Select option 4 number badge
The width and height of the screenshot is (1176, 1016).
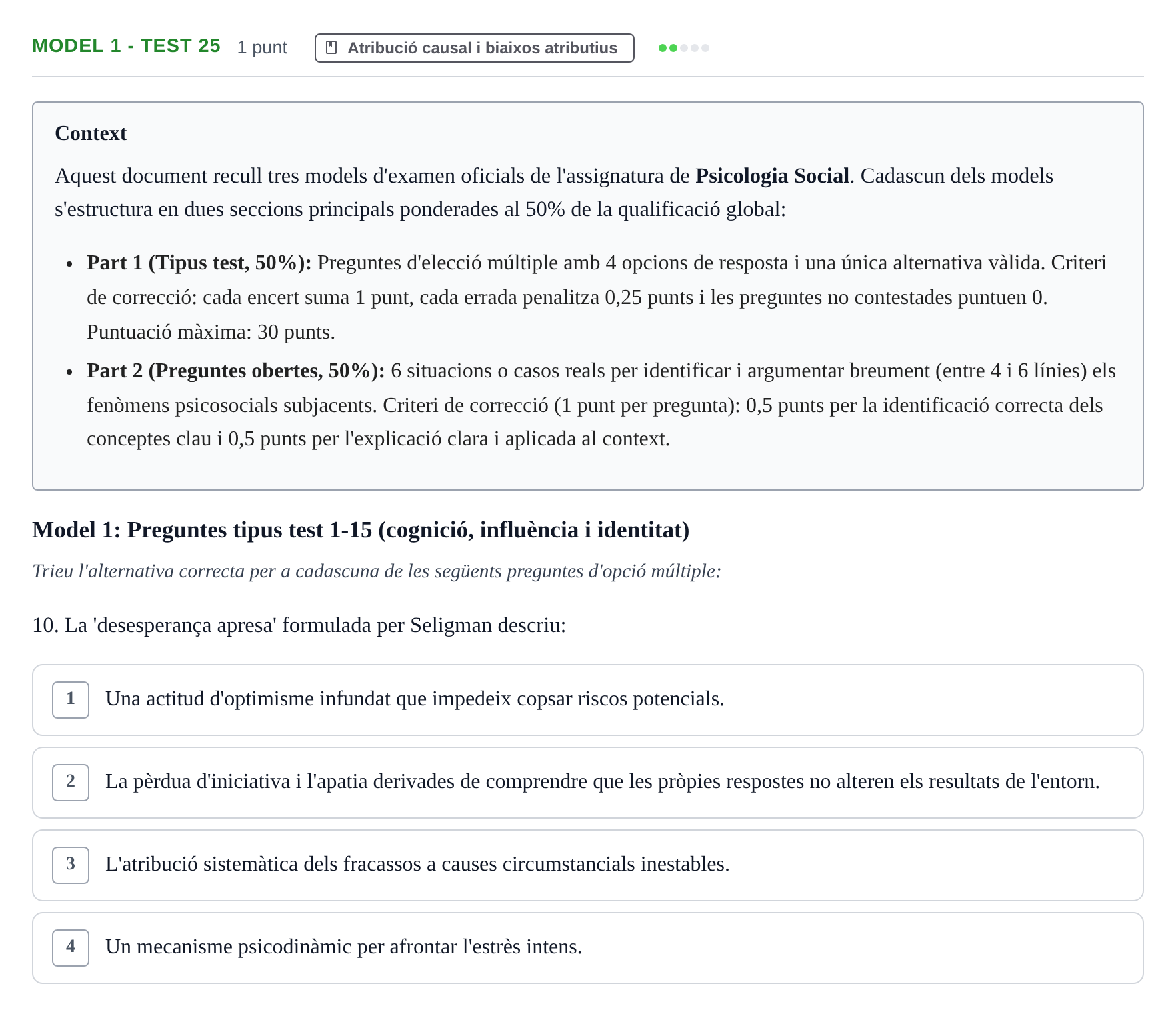pyautogui.click(x=71, y=947)
